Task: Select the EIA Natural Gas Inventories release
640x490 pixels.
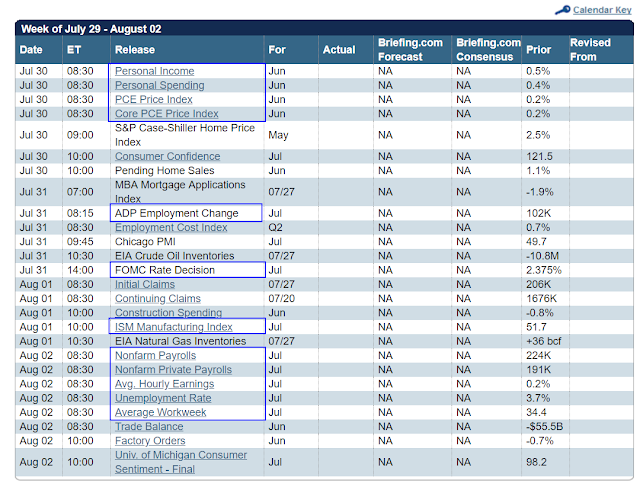Action: (180, 341)
